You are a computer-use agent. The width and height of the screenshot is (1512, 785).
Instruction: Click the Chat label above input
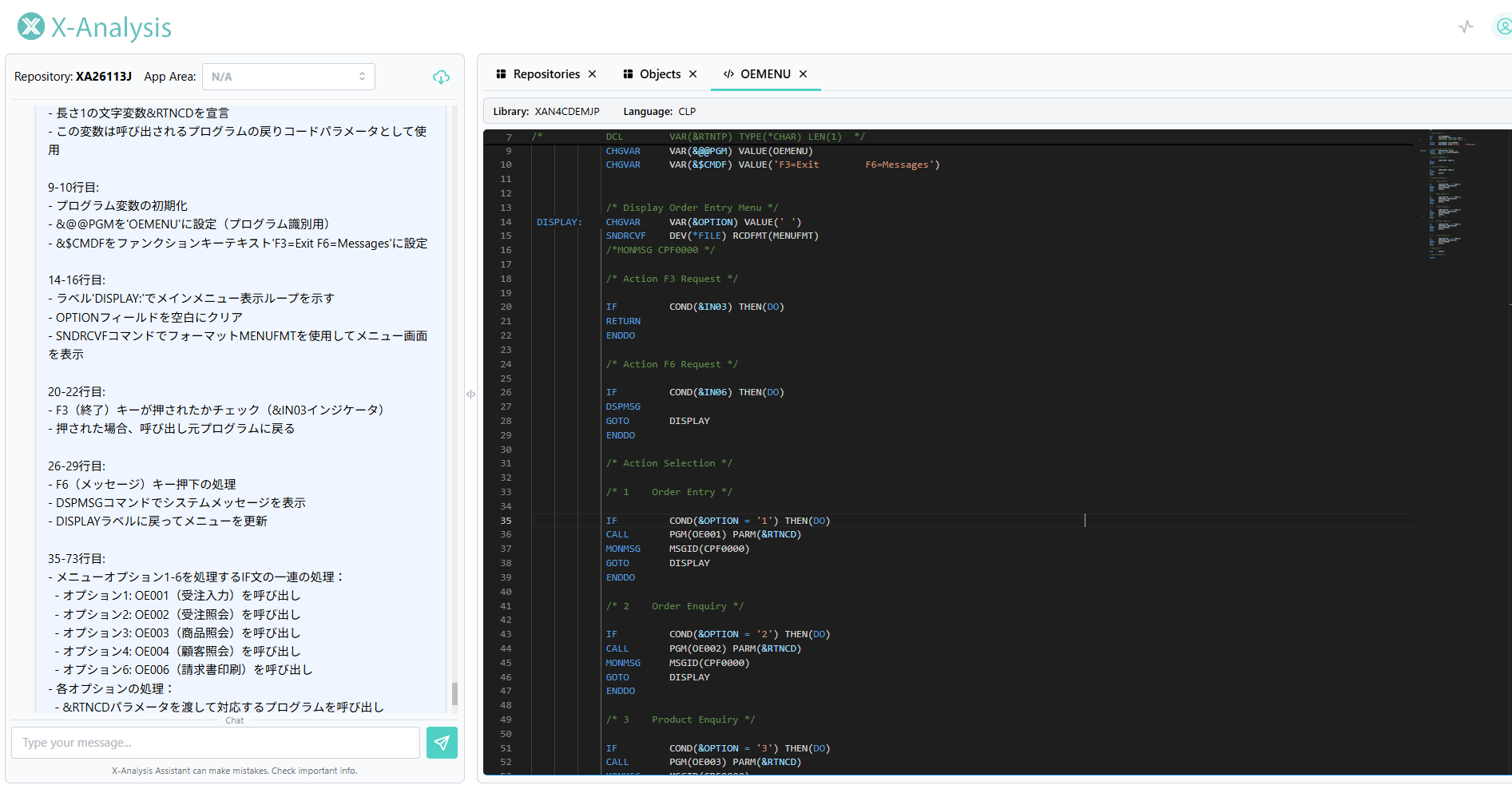(x=235, y=720)
